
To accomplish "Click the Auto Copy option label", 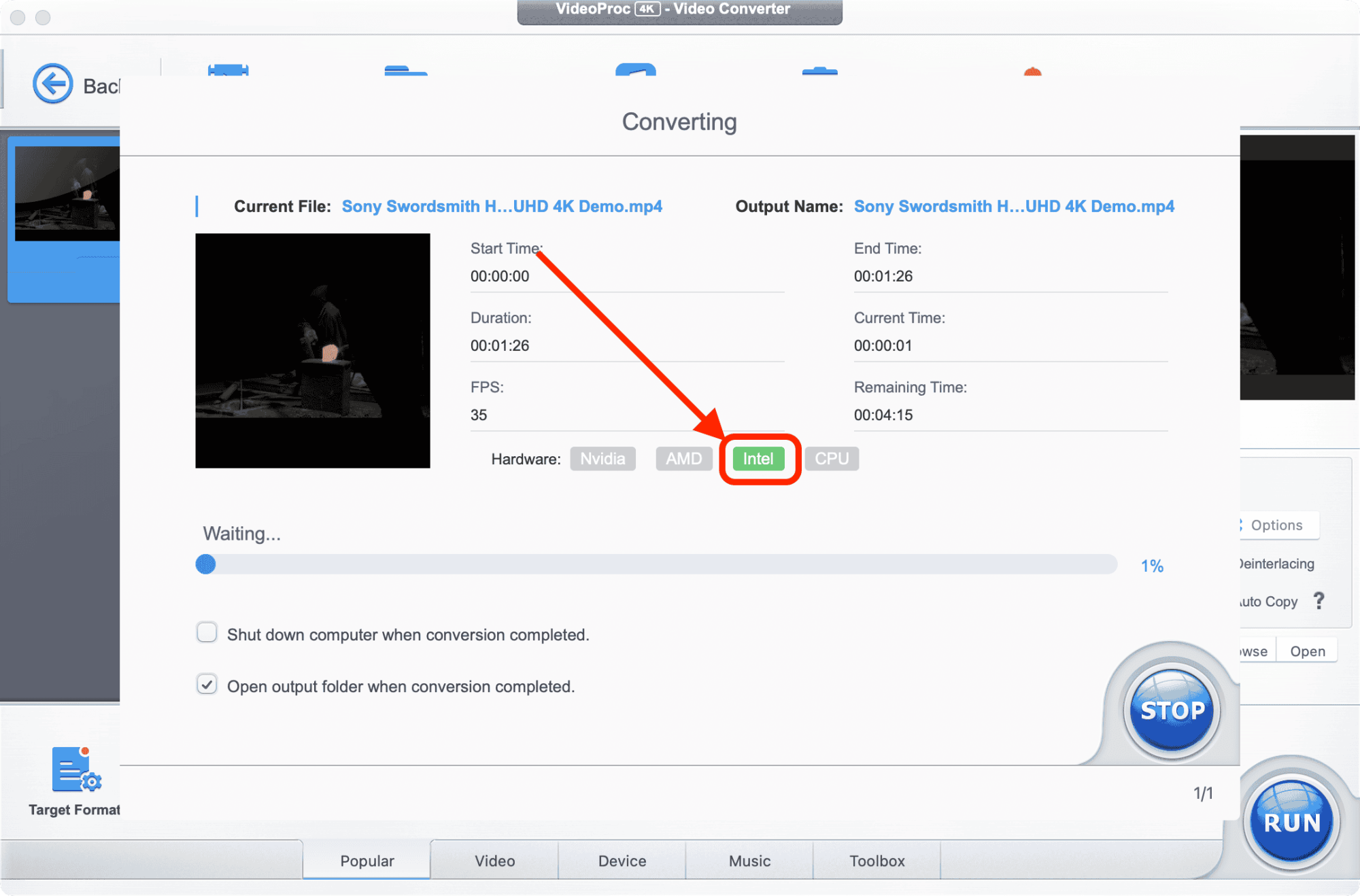I will [1268, 602].
